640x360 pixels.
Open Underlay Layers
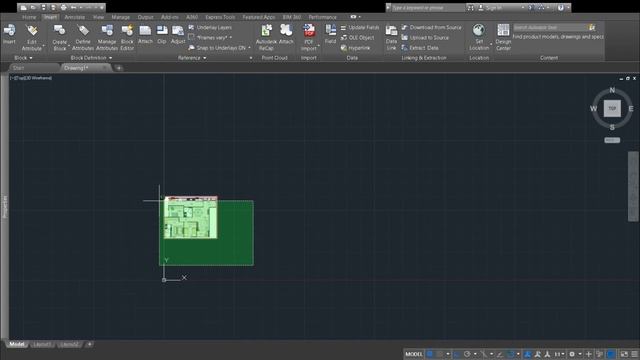[210, 27]
